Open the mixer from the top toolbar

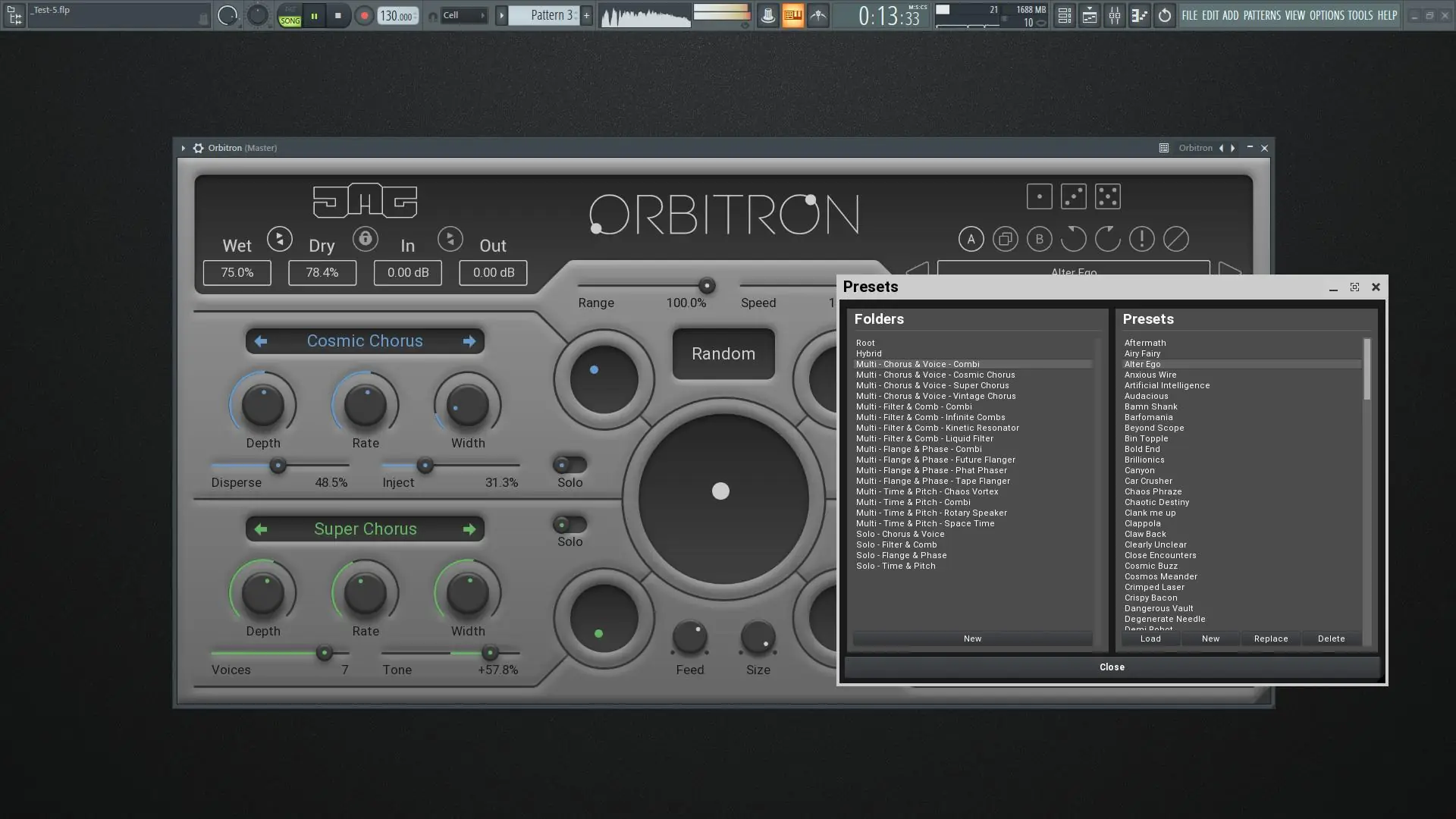pos(1114,15)
